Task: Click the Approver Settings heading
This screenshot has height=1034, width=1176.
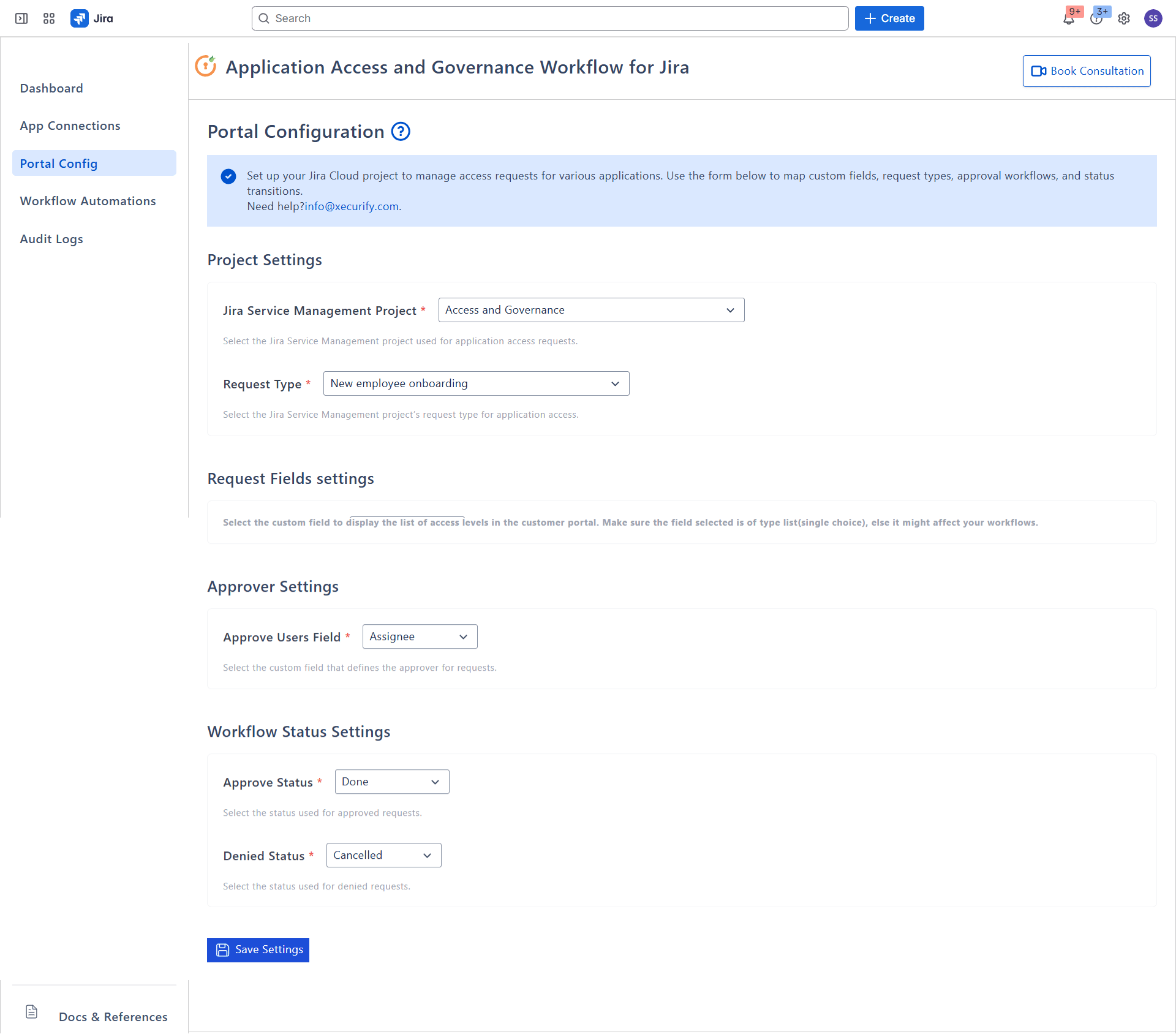Action: [x=273, y=586]
